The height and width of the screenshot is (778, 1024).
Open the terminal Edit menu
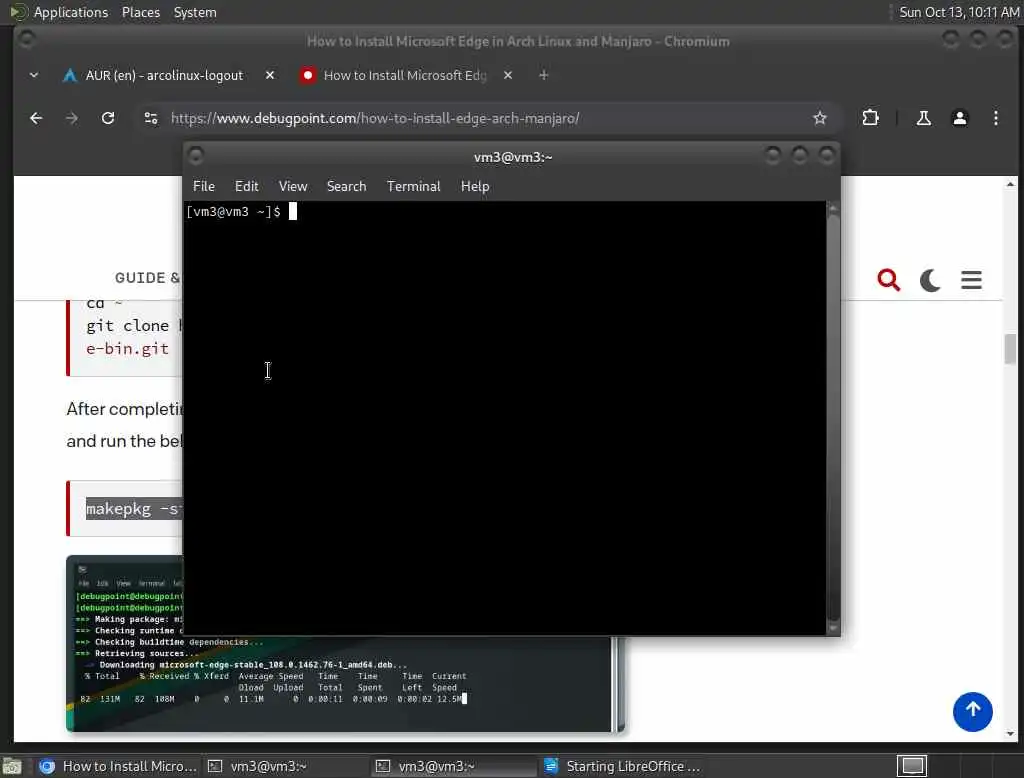[x=246, y=186]
